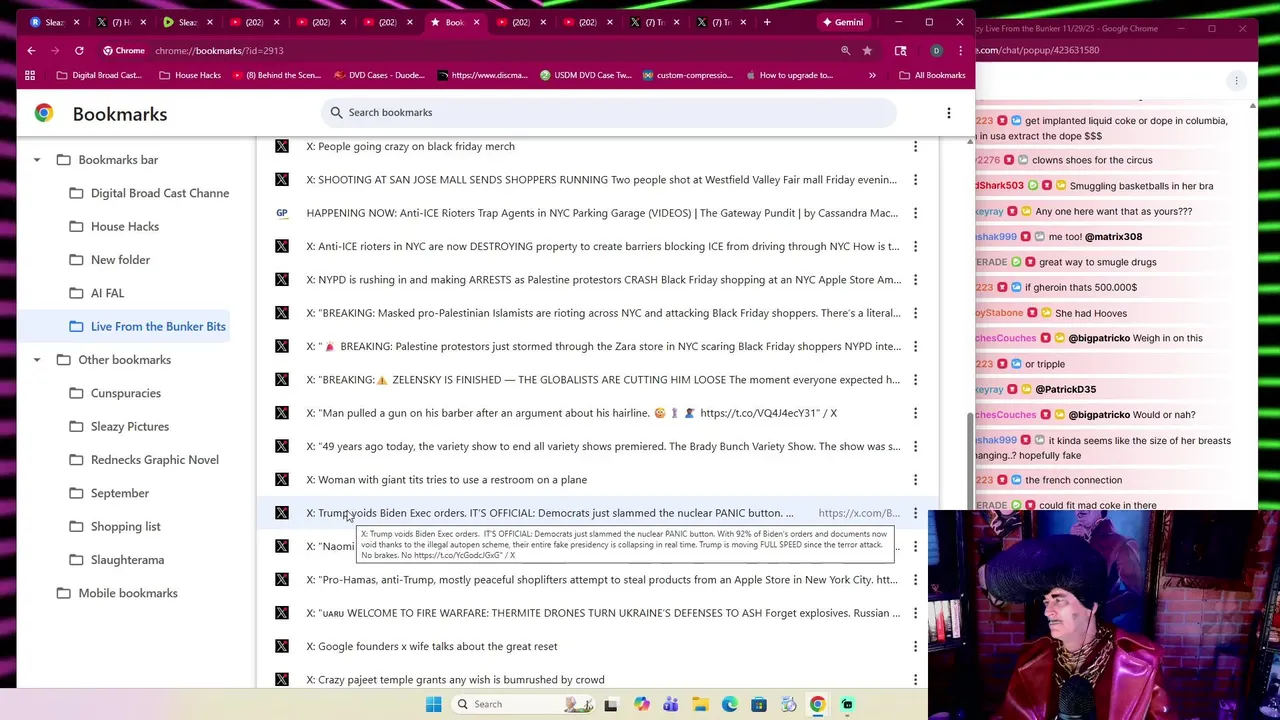
Task: Open more actions for the Gateway Pundit bookmark
Action: pos(915,213)
